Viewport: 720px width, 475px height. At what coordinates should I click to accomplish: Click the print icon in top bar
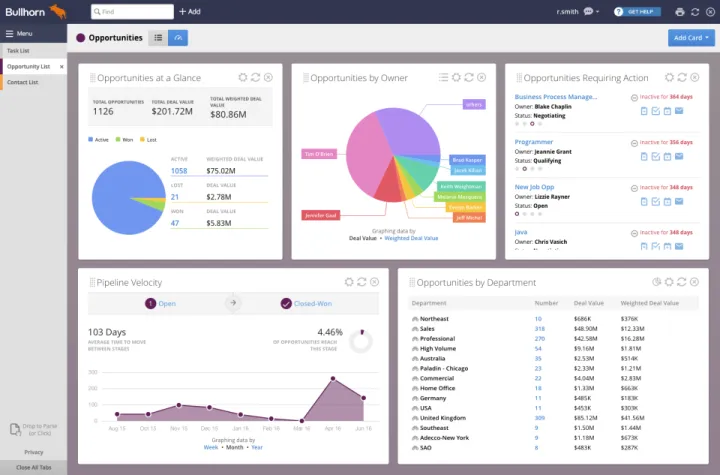[680, 11]
